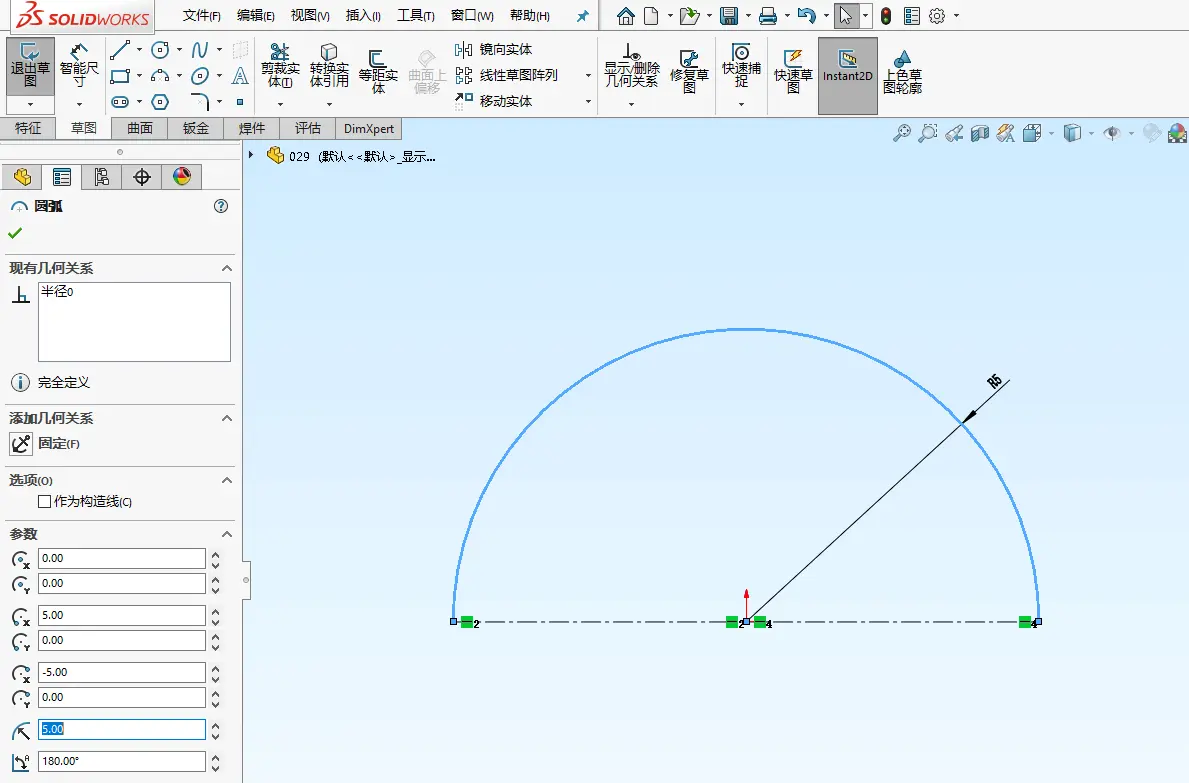Viewport: 1189px width, 783px height.
Task: Select 等距实体 offset entities tool
Action: coord(378,71)
